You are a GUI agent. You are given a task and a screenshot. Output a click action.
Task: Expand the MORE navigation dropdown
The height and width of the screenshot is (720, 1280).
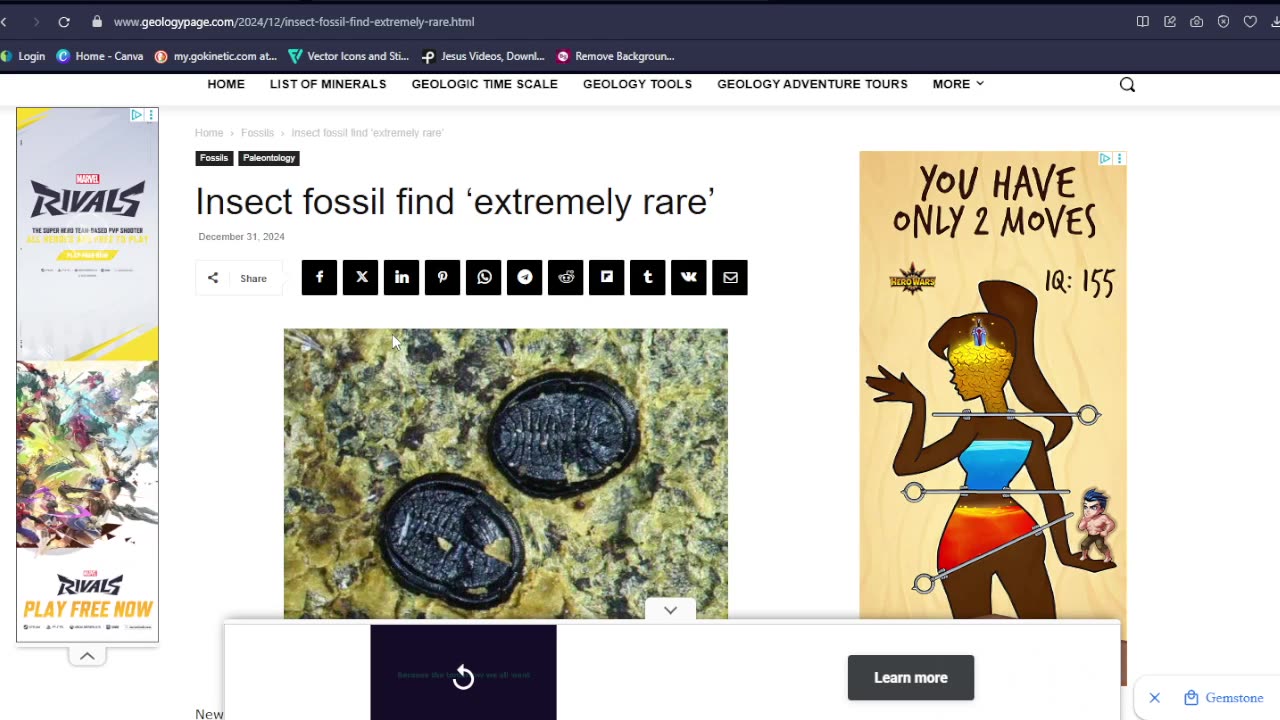tap(958, 84)
